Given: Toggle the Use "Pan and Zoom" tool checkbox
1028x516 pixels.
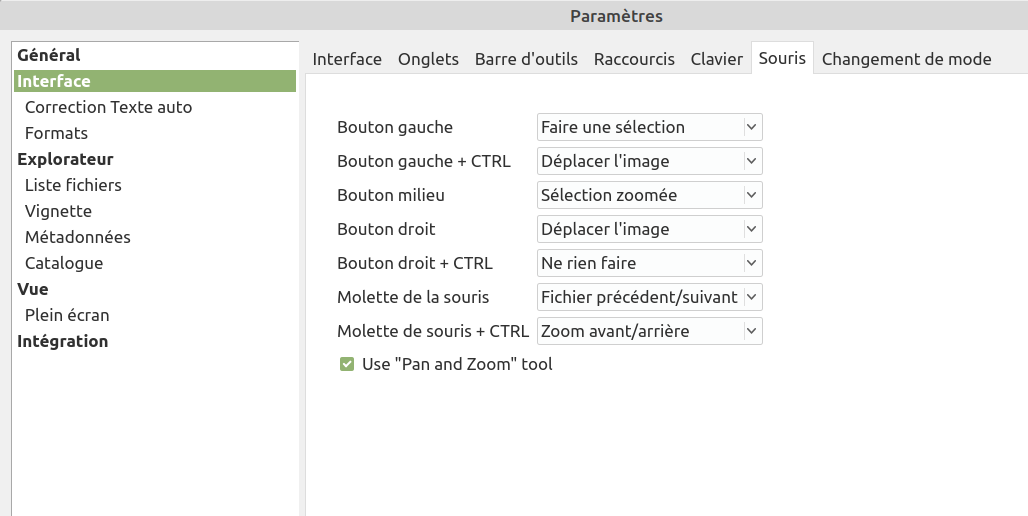Looking at the screenshot, I should [x=347, y=365].
